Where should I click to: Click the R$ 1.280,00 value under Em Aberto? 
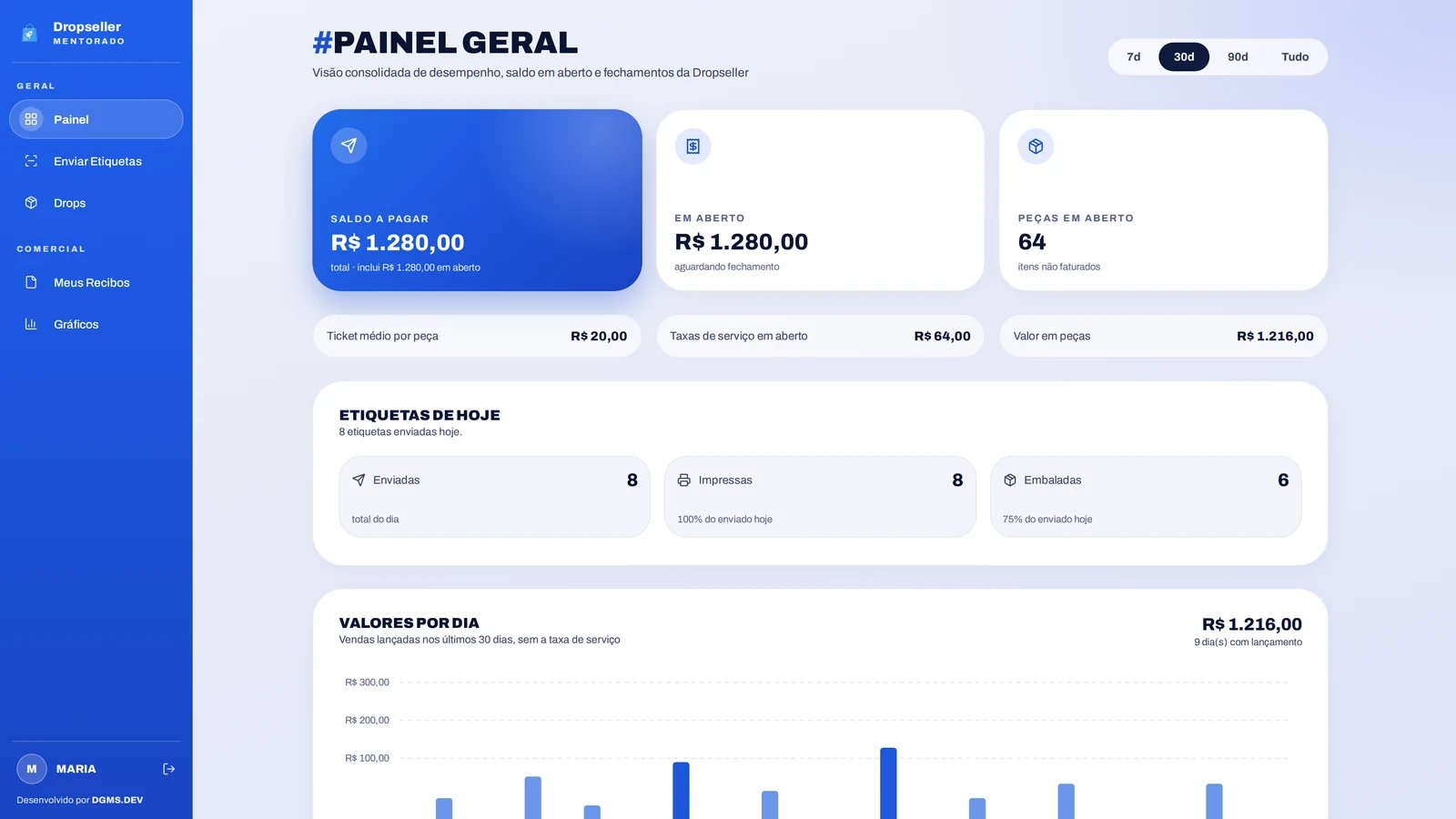click(742, 242)
